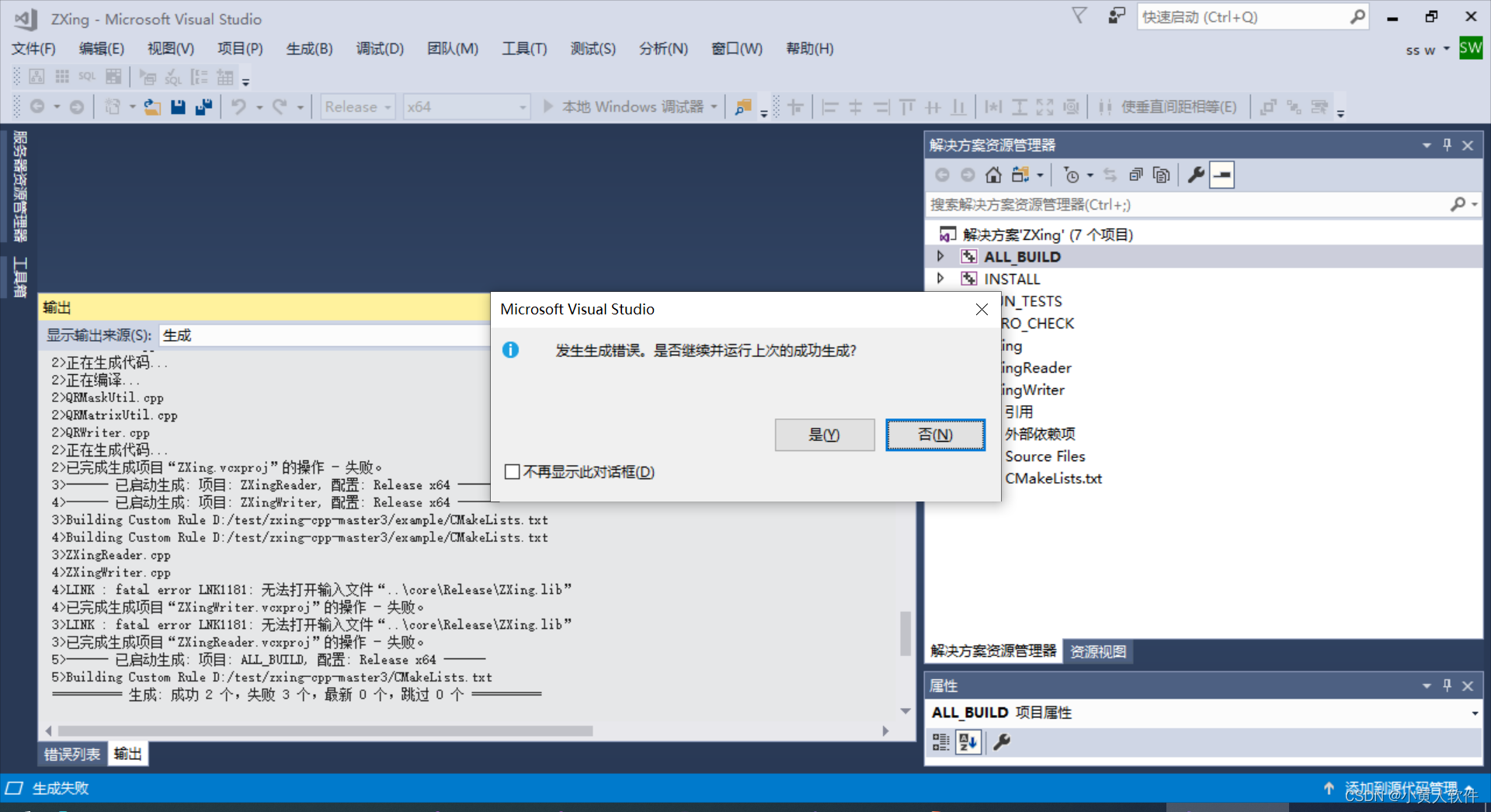Click the Show All Files icon
The width and height of the screenshot is (1491, 812).
(1162, 175)
